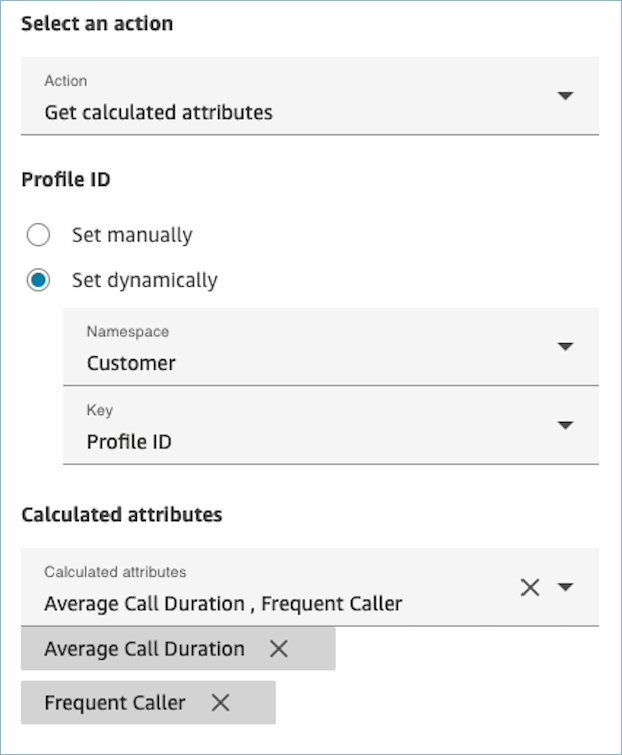Open the Action dropdown arrow
622x755 pixels.
[x=565, y=95]
